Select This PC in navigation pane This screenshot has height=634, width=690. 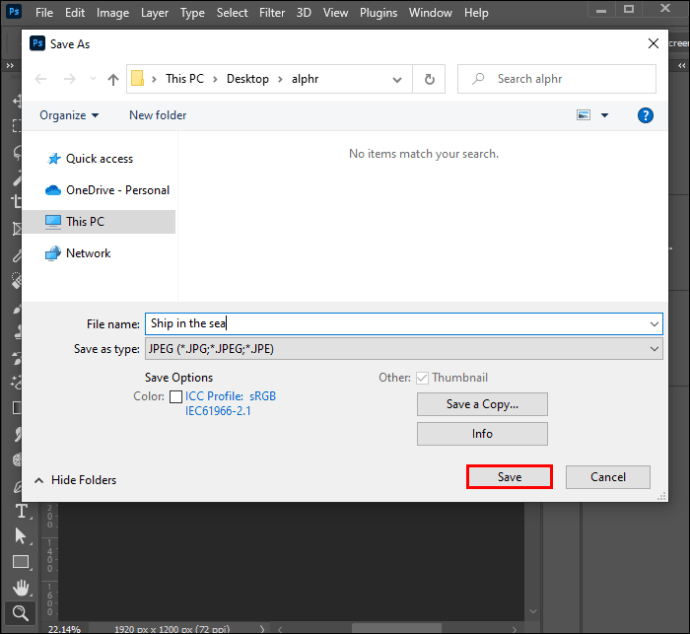[x=99, y=222]
